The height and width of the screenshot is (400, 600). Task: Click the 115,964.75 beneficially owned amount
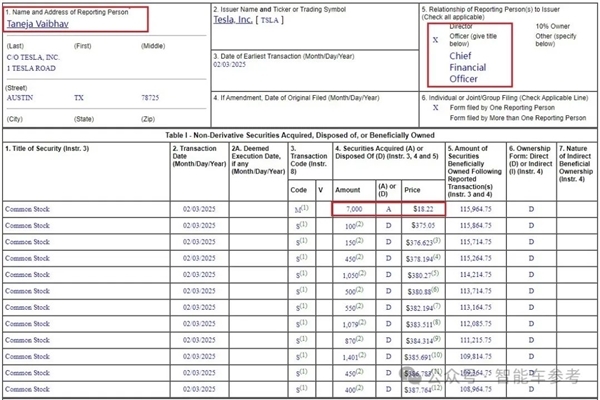[476, 209]
